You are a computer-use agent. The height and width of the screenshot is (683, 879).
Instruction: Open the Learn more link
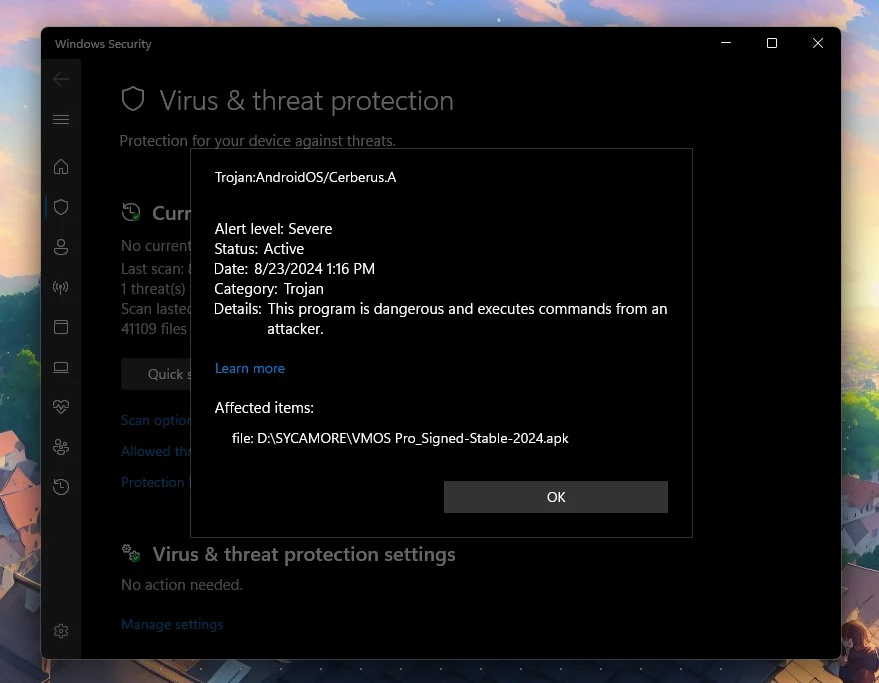[249, 368]
